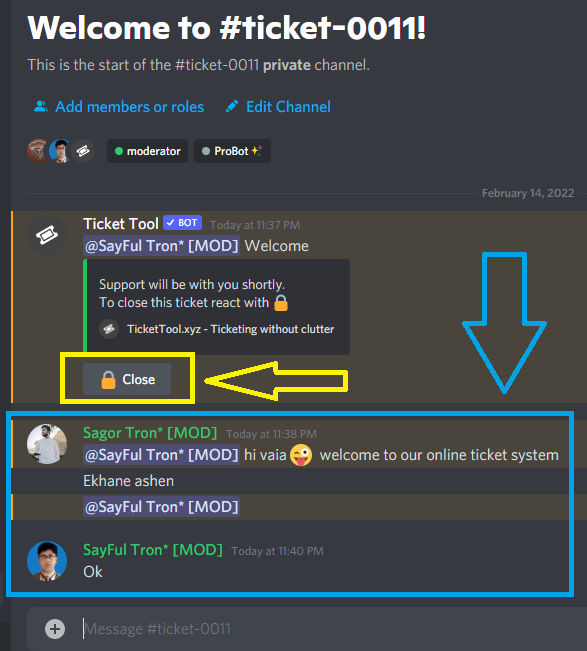Click the Sagor Tron* [MOD] username
Screen dimensions: 587x651
(150, 433)
